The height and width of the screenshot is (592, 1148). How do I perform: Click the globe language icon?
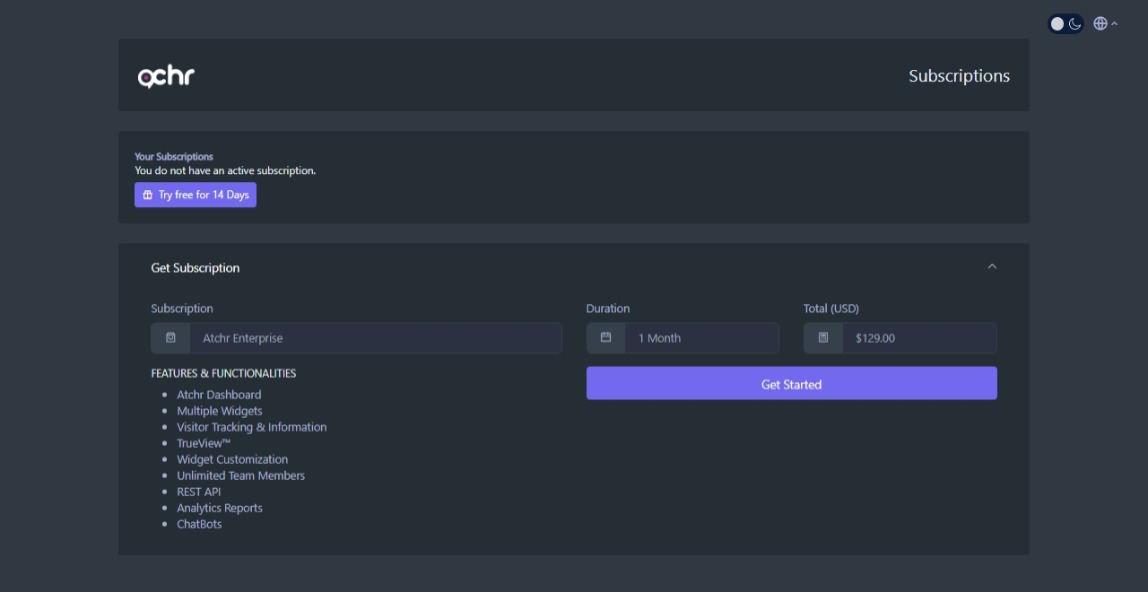coord(1100,24)
